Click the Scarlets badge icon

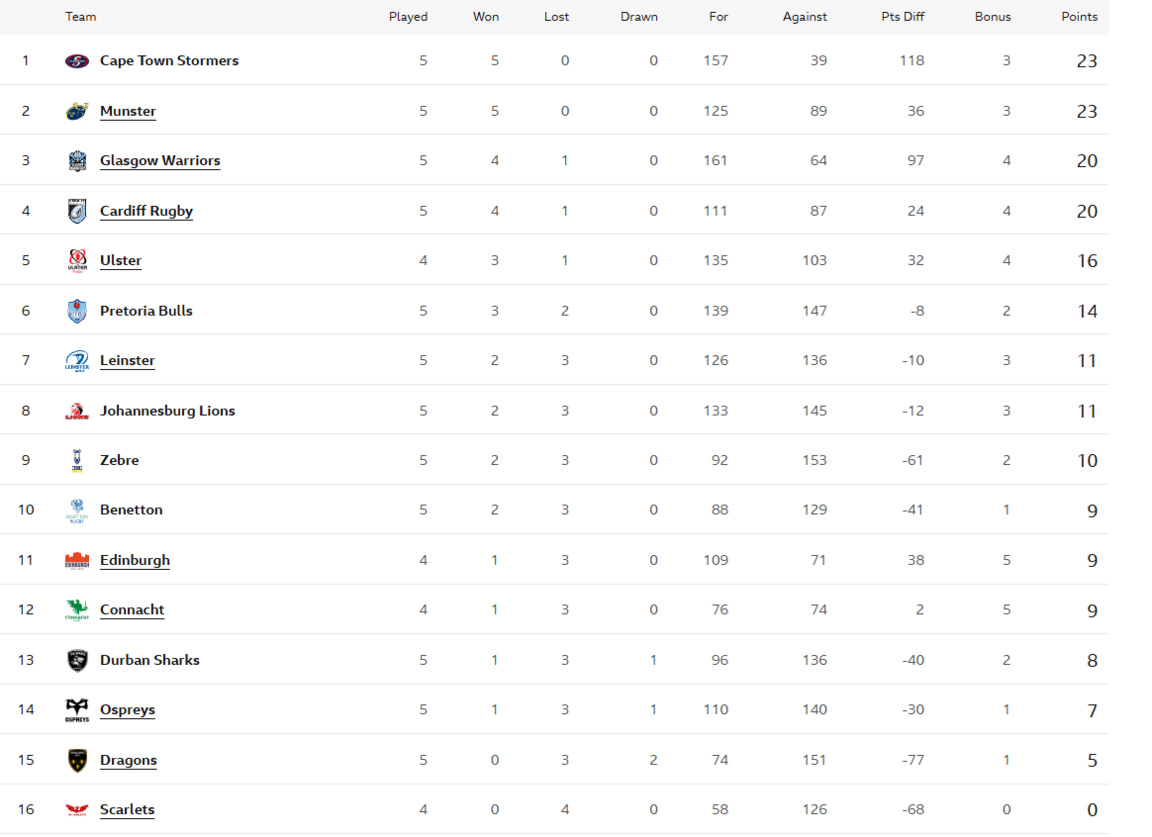78,809
